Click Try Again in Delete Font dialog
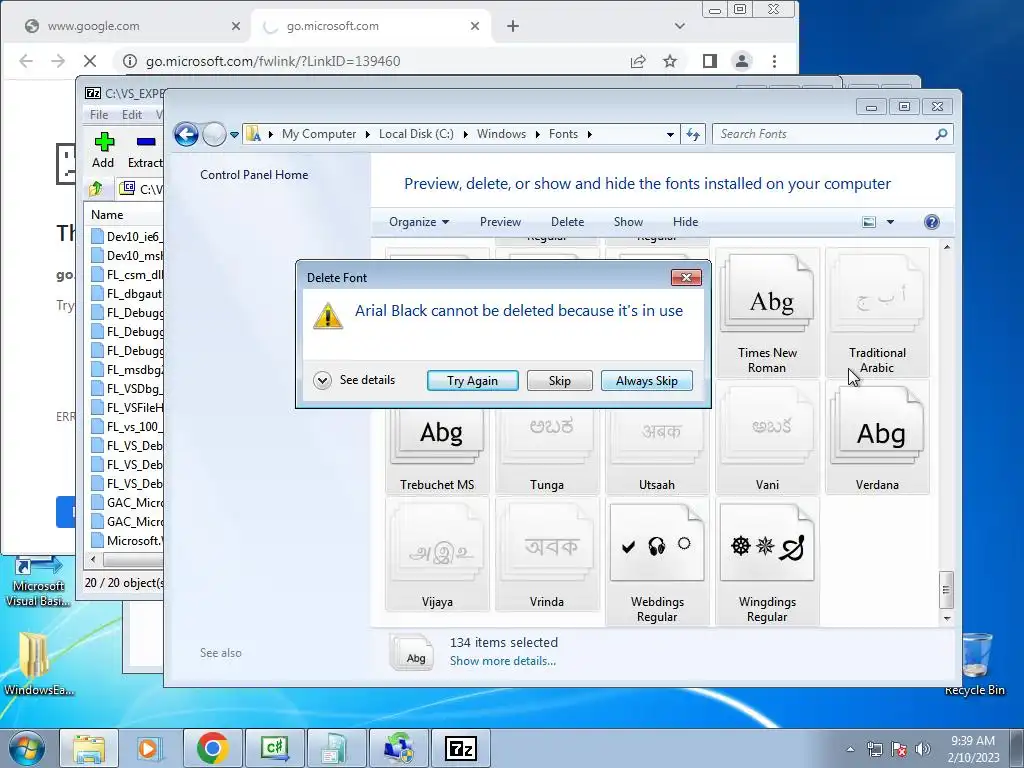1024x768 pixels. tap(472, 381)
